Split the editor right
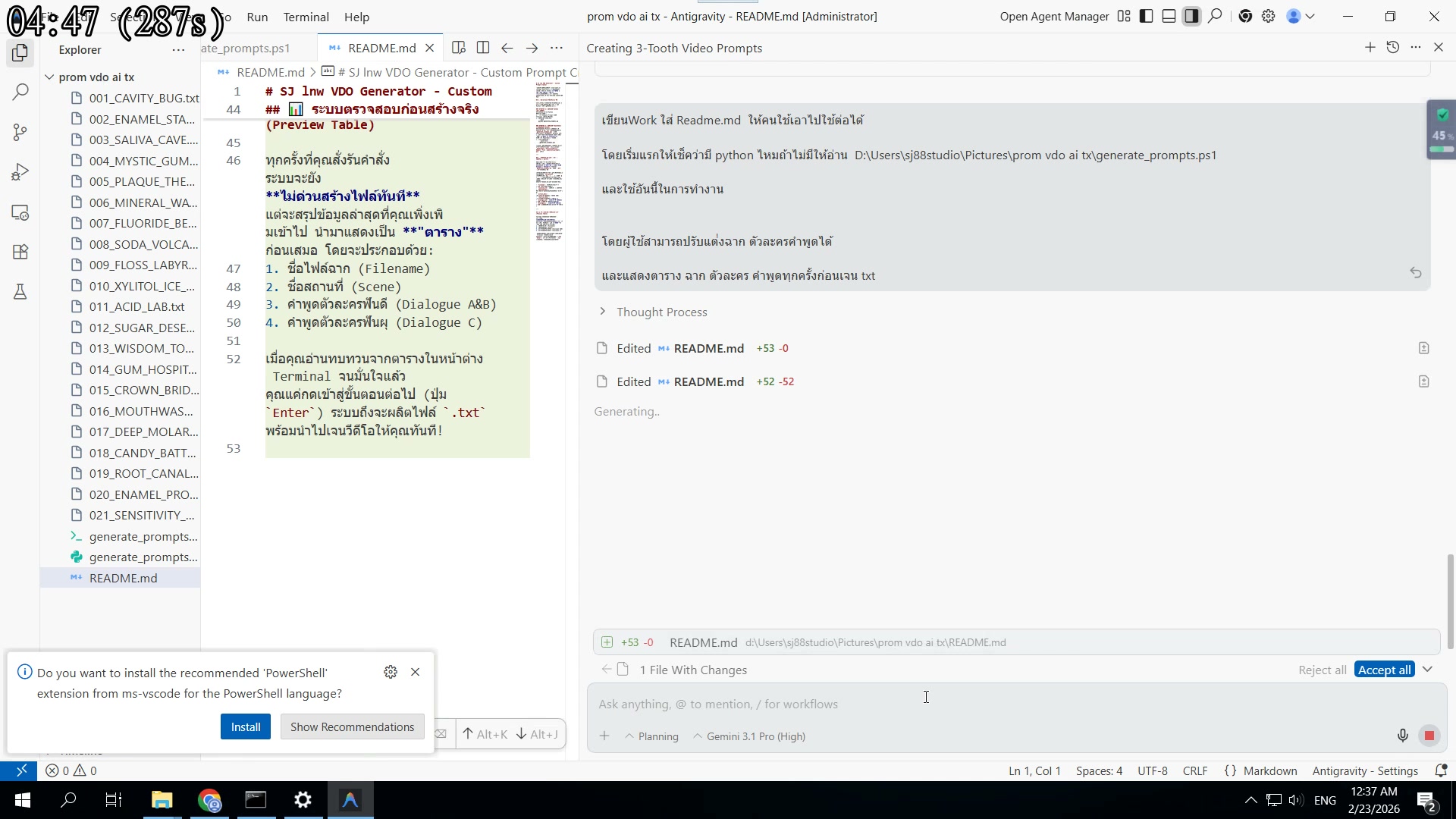The image size is (1456, 819). point(483,48)
